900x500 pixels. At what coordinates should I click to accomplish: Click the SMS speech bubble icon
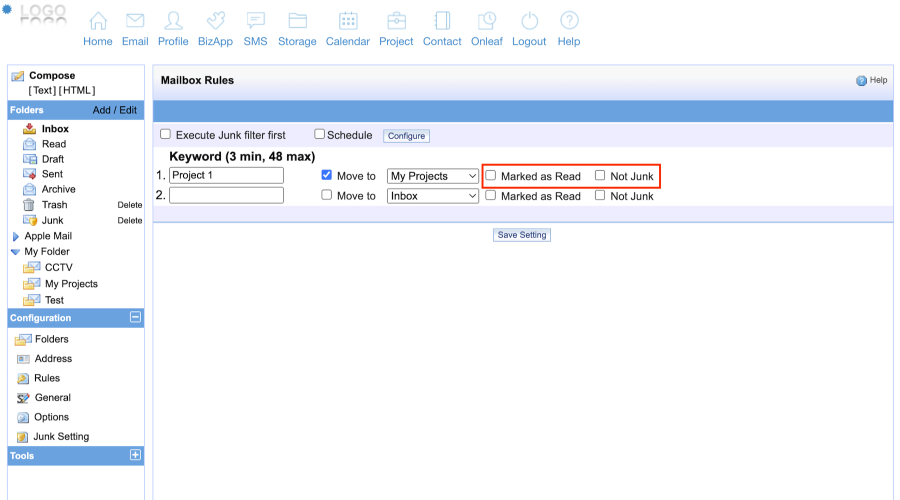[x=255, y=21]
